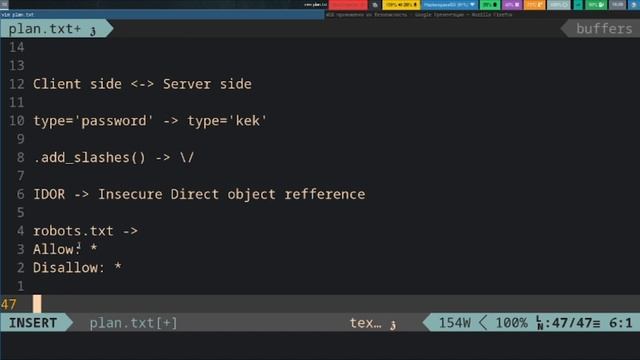Image resolution: width=640 pixels, height=360 pixels.
Task: Click the green status block after wifi
Action: tap(490, 5)
